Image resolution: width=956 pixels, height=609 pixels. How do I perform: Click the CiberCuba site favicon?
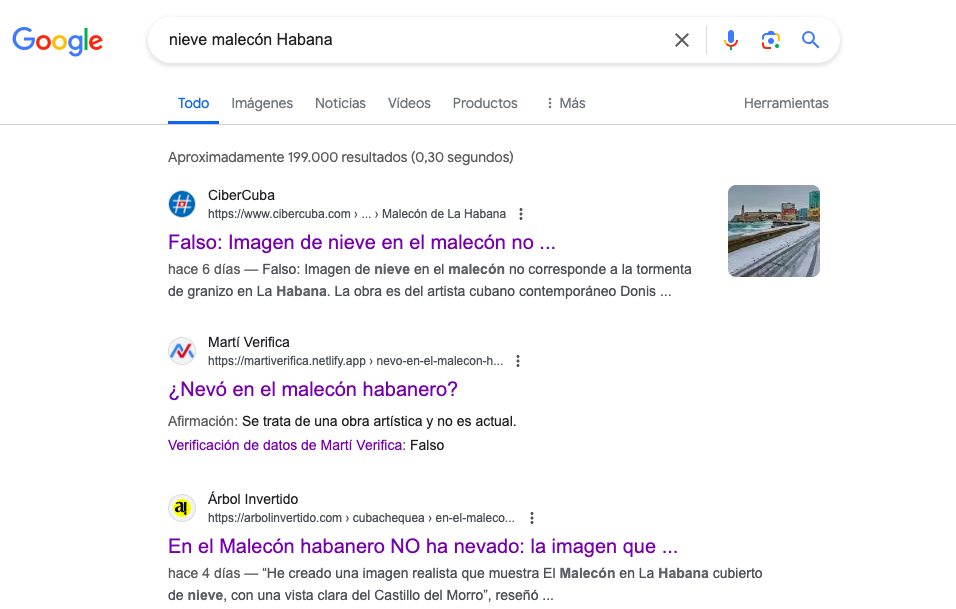(x=182, y=204)
